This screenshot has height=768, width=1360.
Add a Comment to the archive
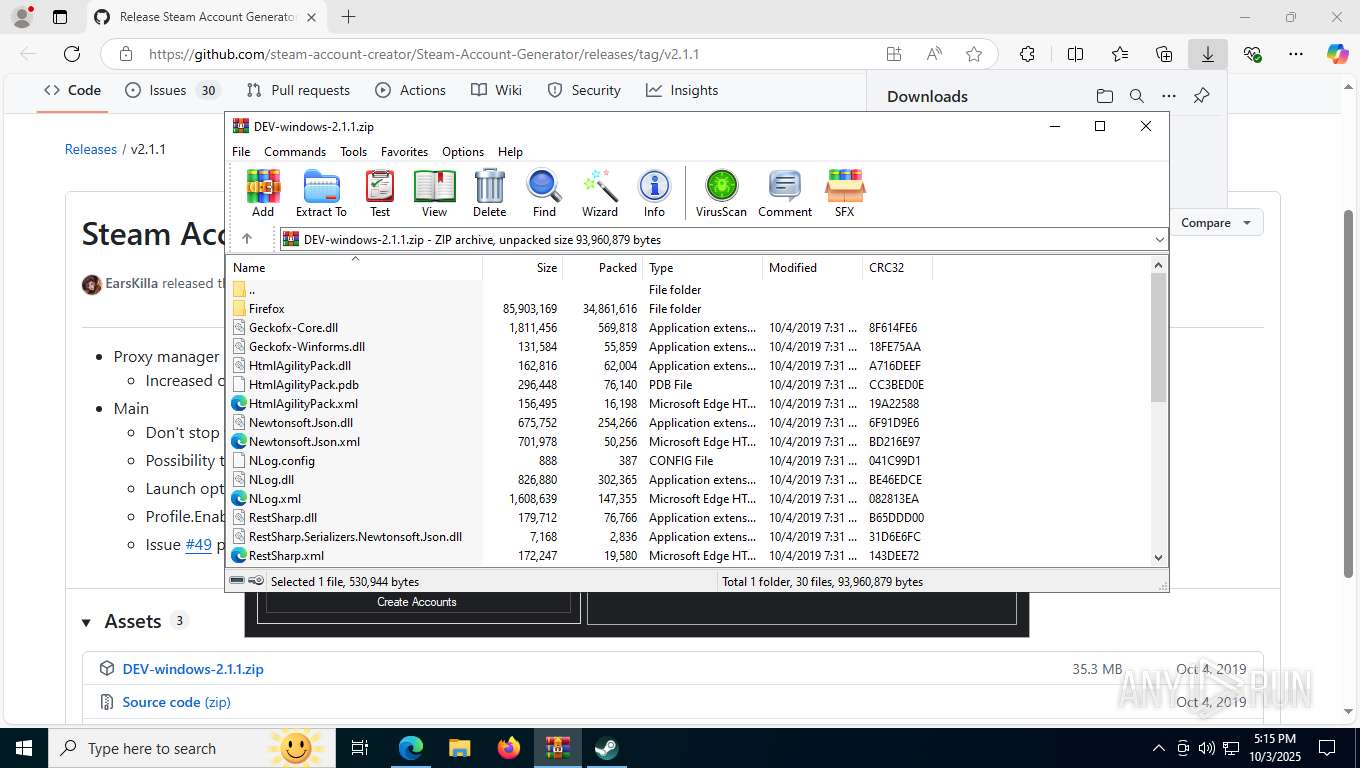click(785, 193)
